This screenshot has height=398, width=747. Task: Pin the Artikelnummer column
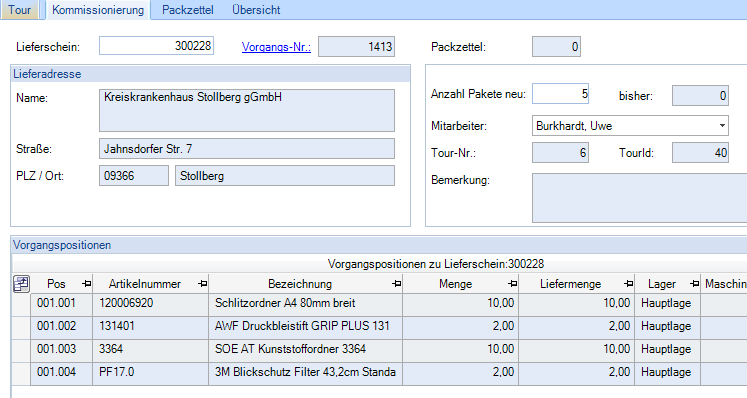[202, 284]
